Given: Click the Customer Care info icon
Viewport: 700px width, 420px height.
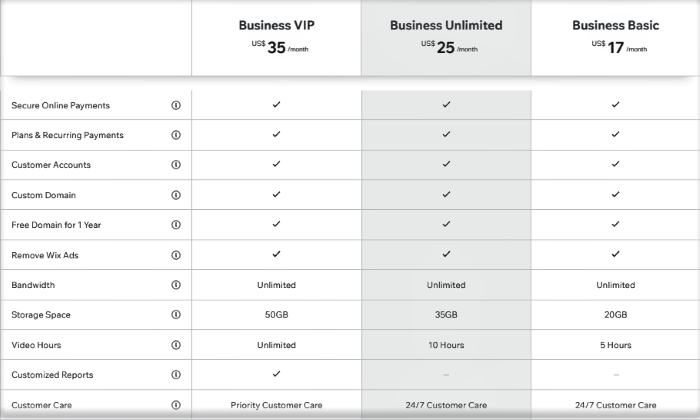Looking at the screenshot, I should coord(176,405).
